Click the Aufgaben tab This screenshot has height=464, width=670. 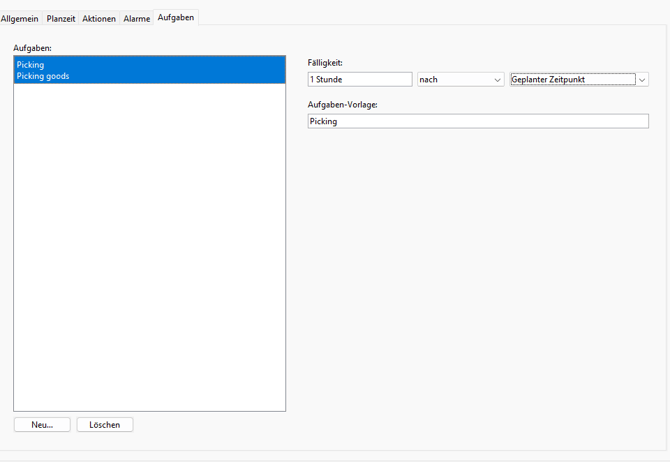176,18
